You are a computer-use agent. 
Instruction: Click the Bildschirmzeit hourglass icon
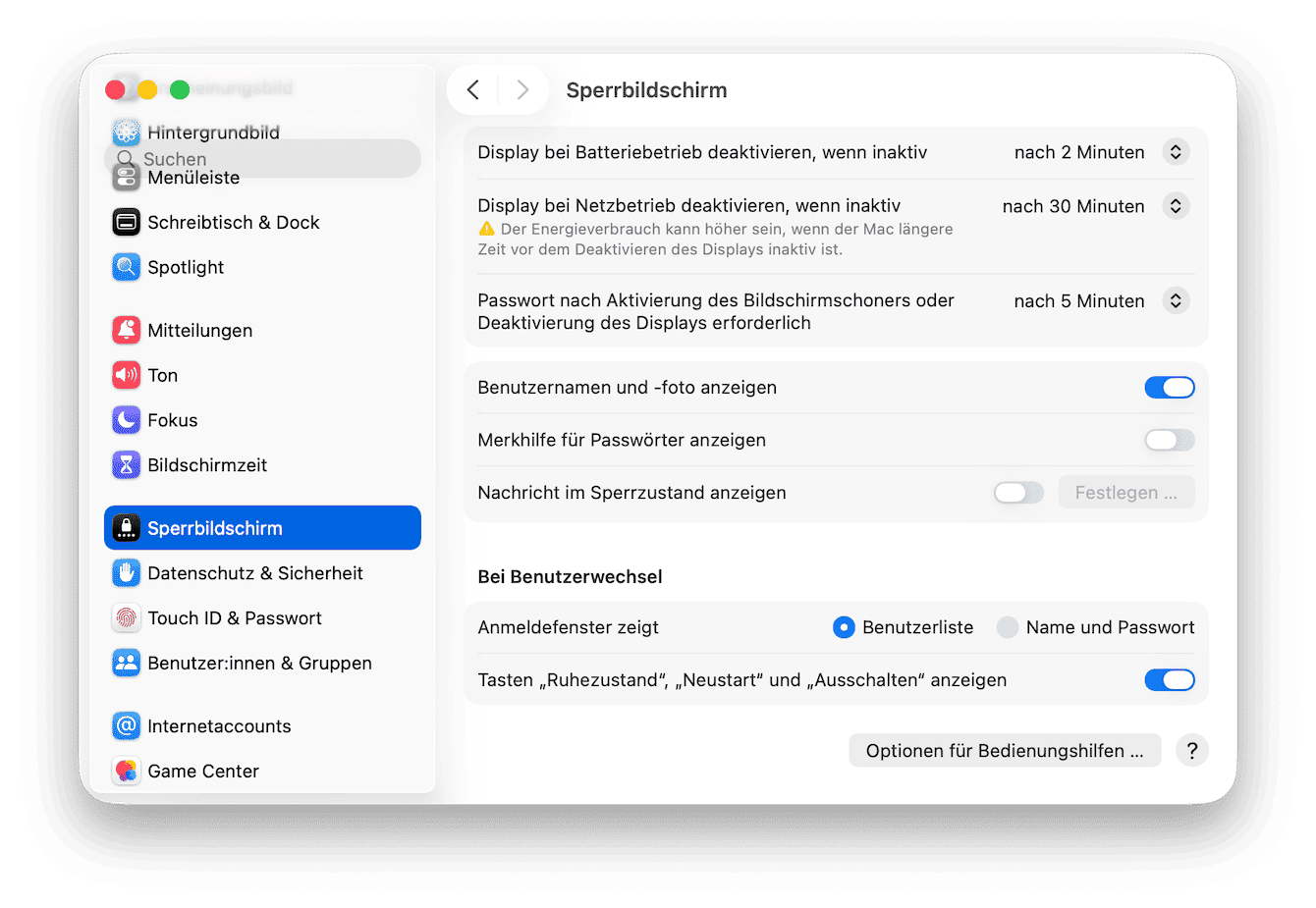click(126, 465)
